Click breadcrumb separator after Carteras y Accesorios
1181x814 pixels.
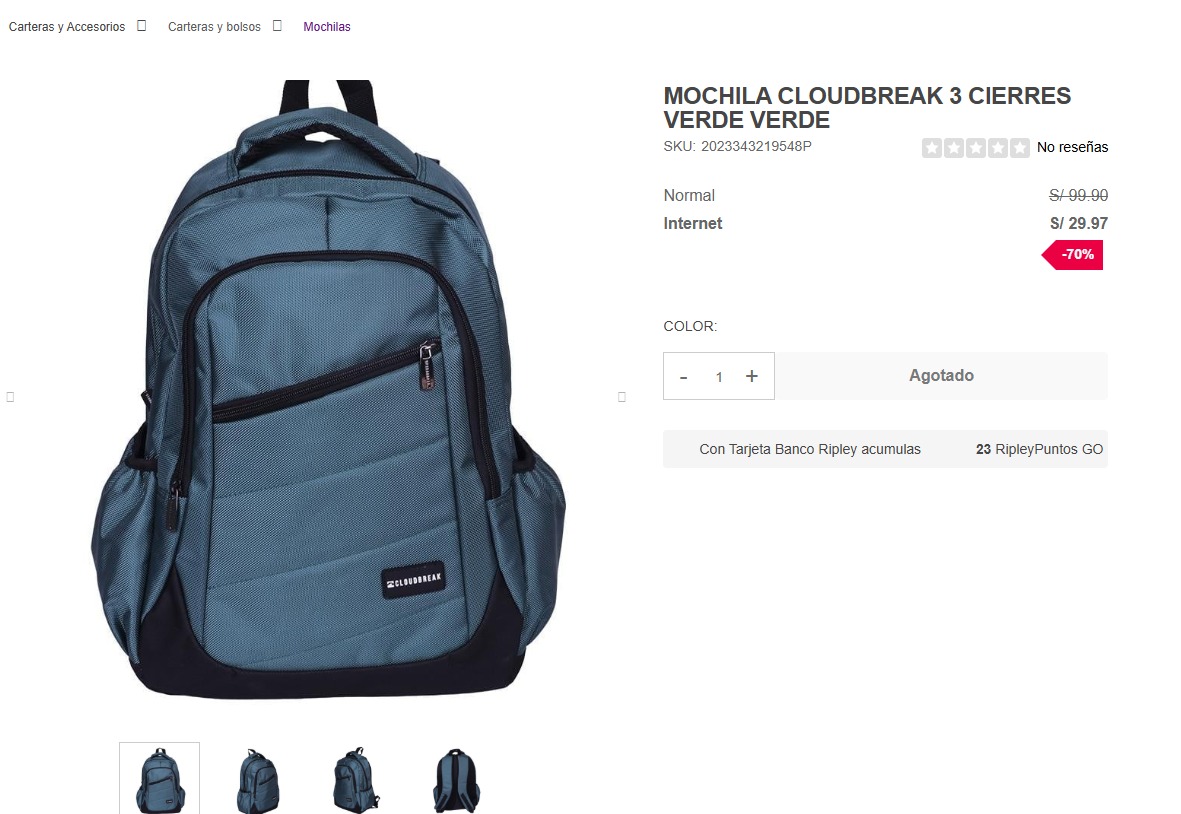[x=142, y=26]
